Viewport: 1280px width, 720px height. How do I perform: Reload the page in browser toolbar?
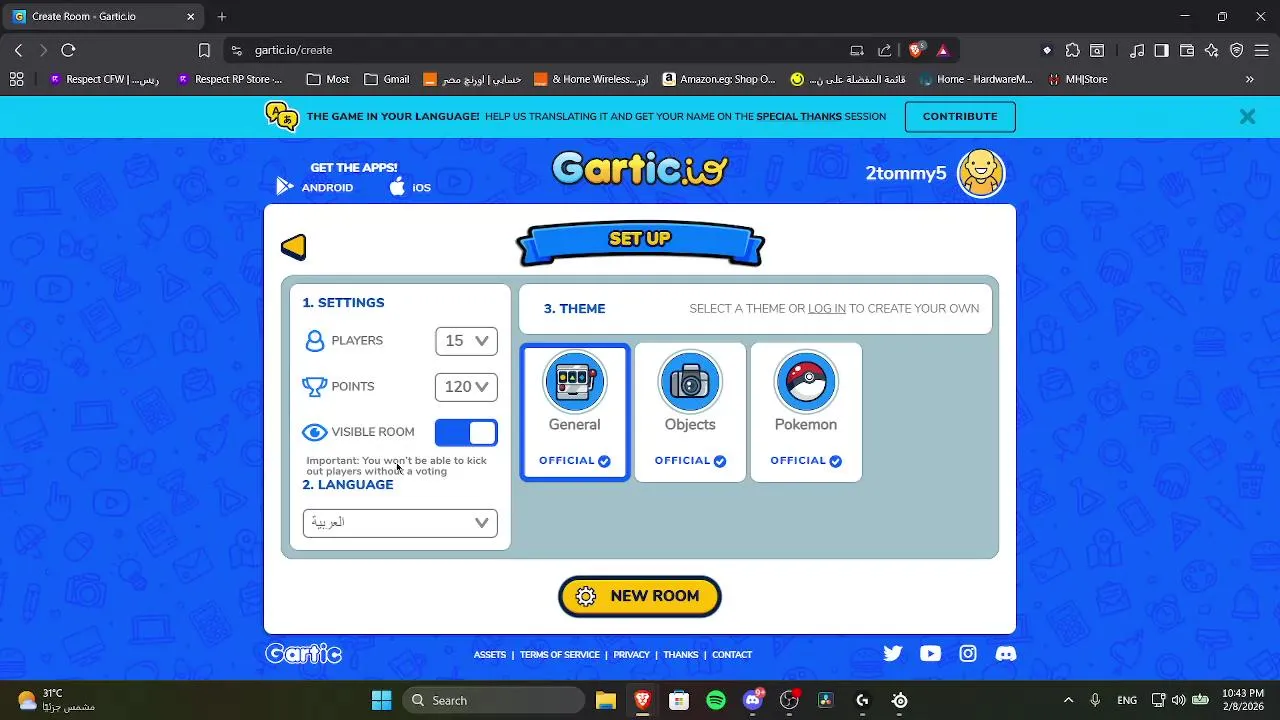(x=68, y=50)
